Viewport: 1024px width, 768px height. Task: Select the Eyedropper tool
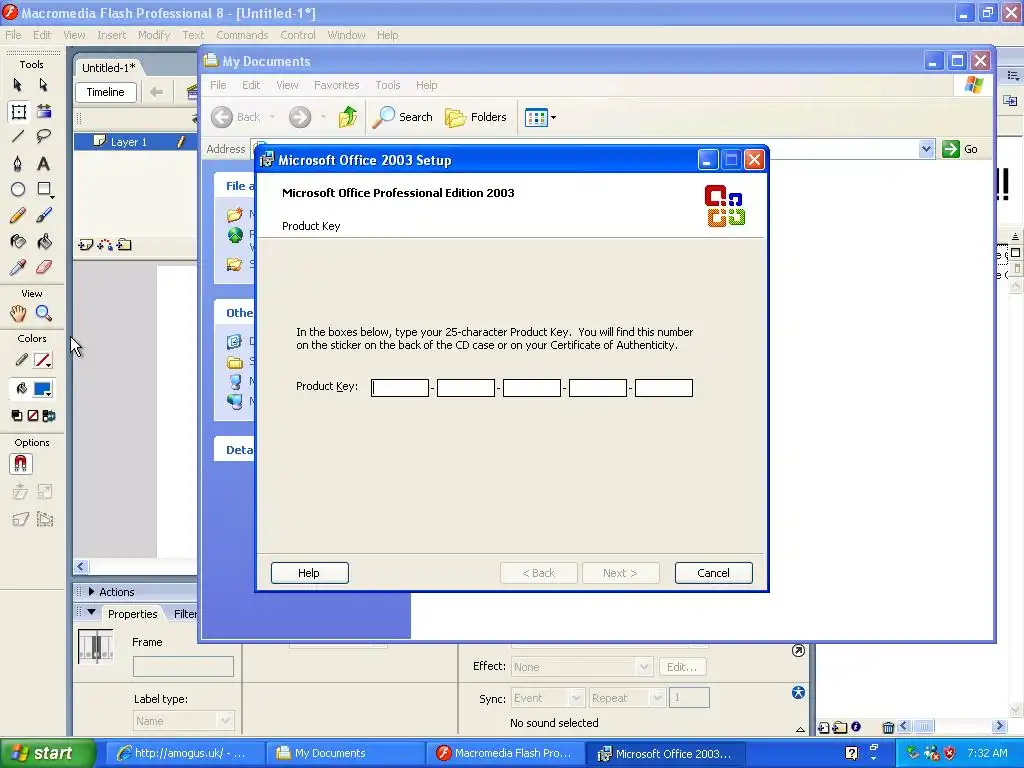pyautogui.click(x=18, y=267)
